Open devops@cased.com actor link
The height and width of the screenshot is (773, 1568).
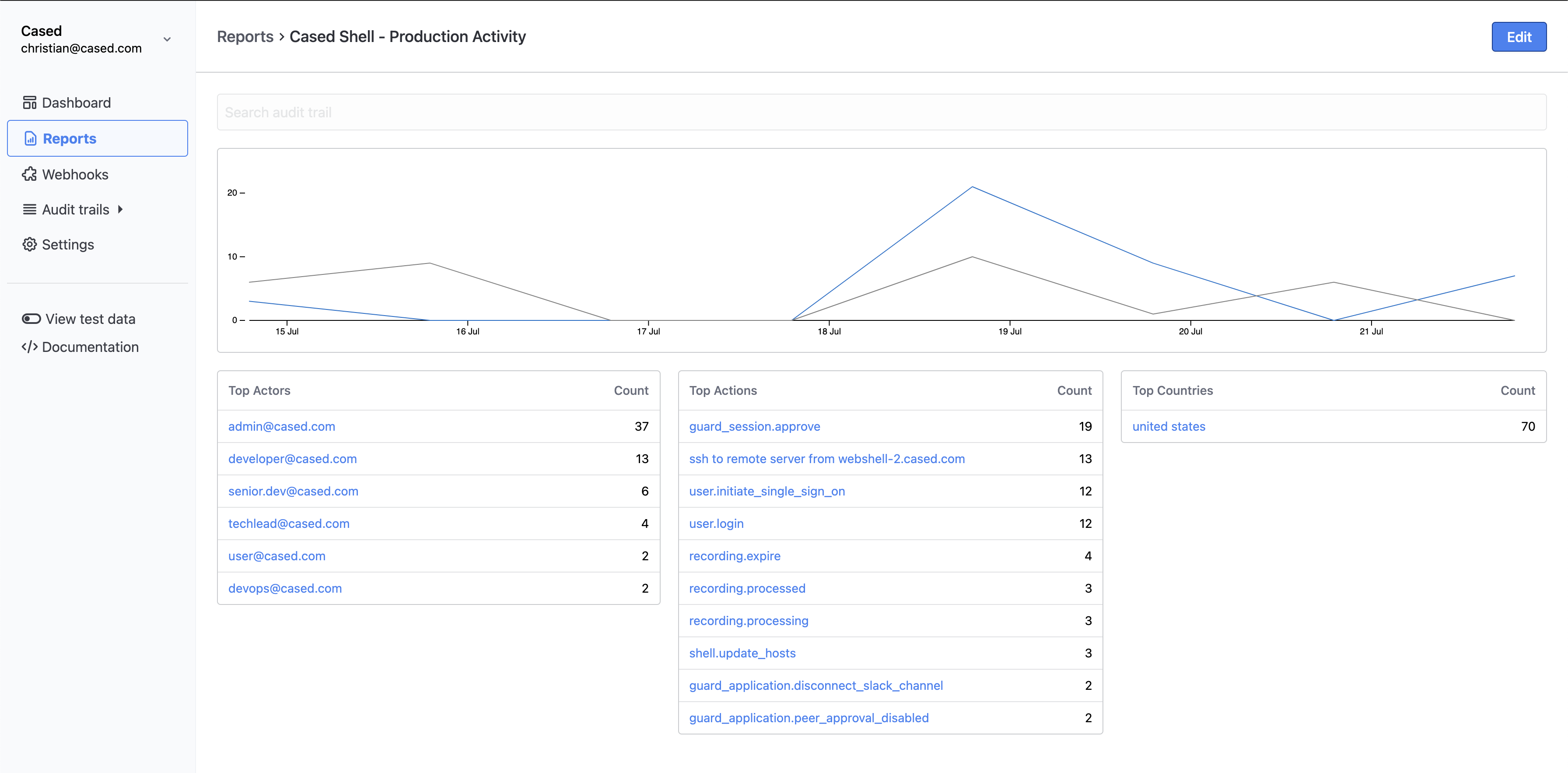(285, 588)
